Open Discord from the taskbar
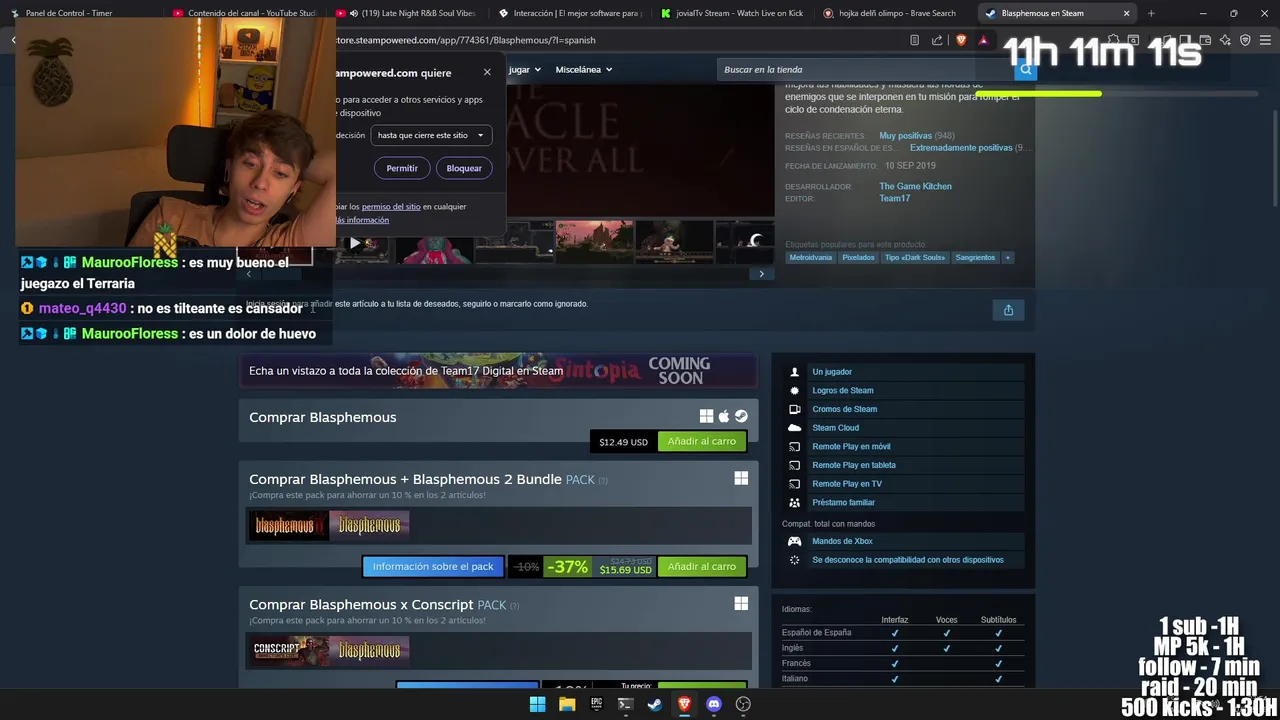Screen dimensions: 1280x720 tap(713, 704)
